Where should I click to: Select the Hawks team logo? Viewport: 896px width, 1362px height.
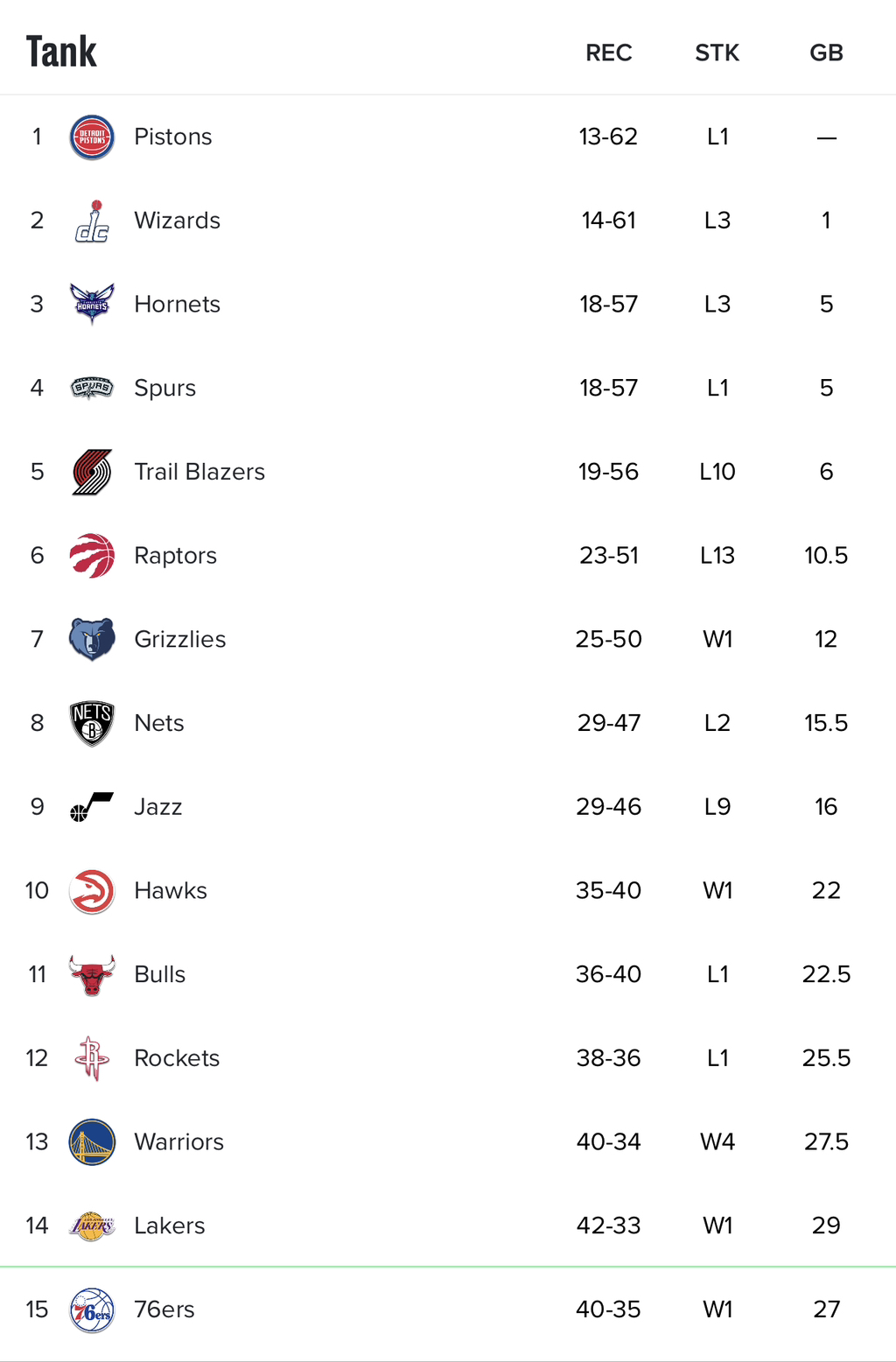92,891
